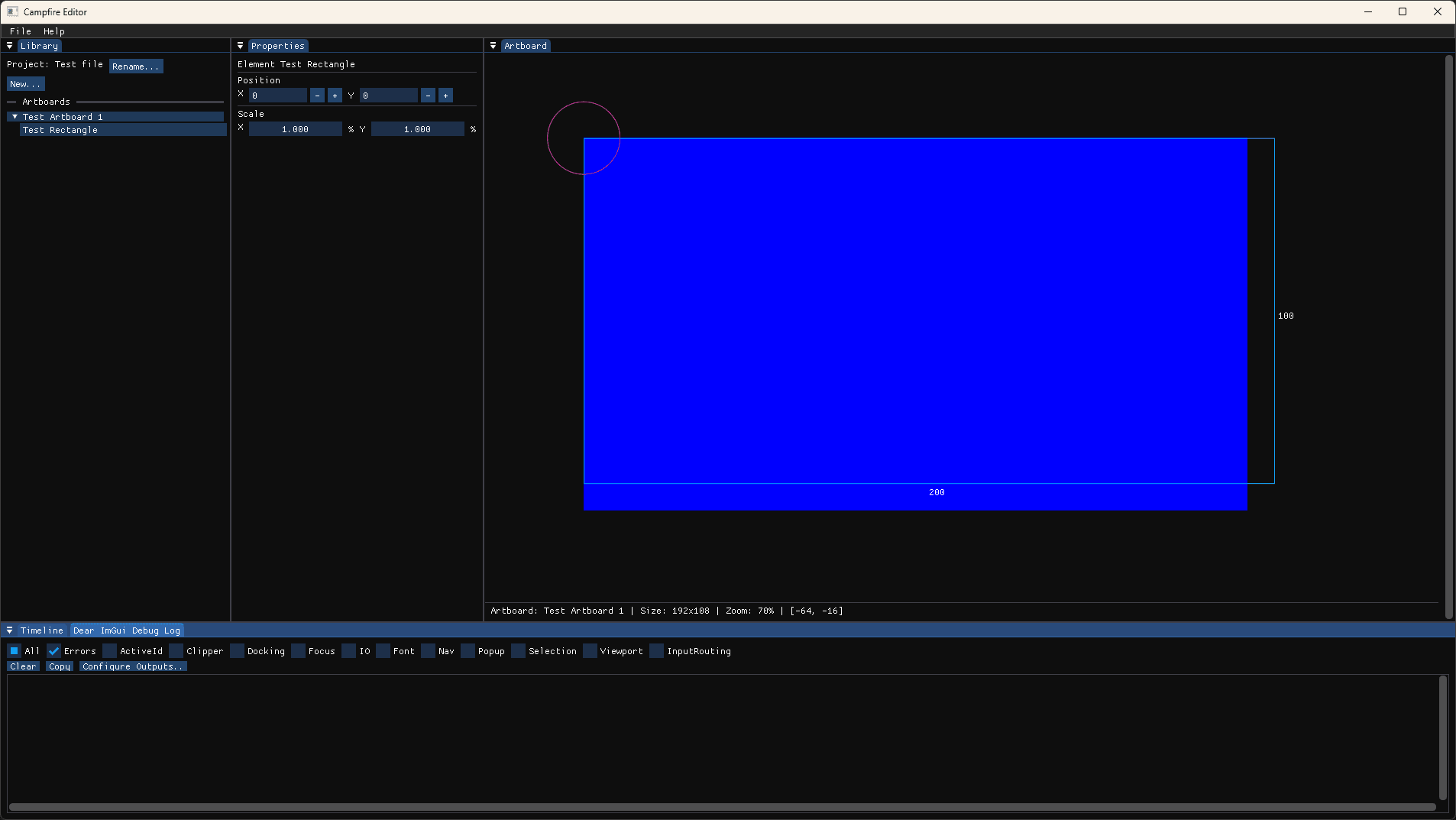Decrease Position Y with minus button
This screenshot has width=1456, height=820.
point(428,96)
